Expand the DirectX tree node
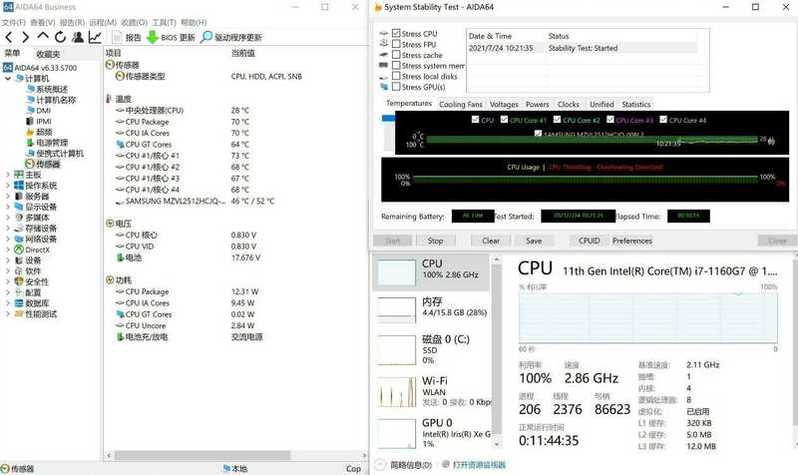The image size is (798, 475). 8,249
